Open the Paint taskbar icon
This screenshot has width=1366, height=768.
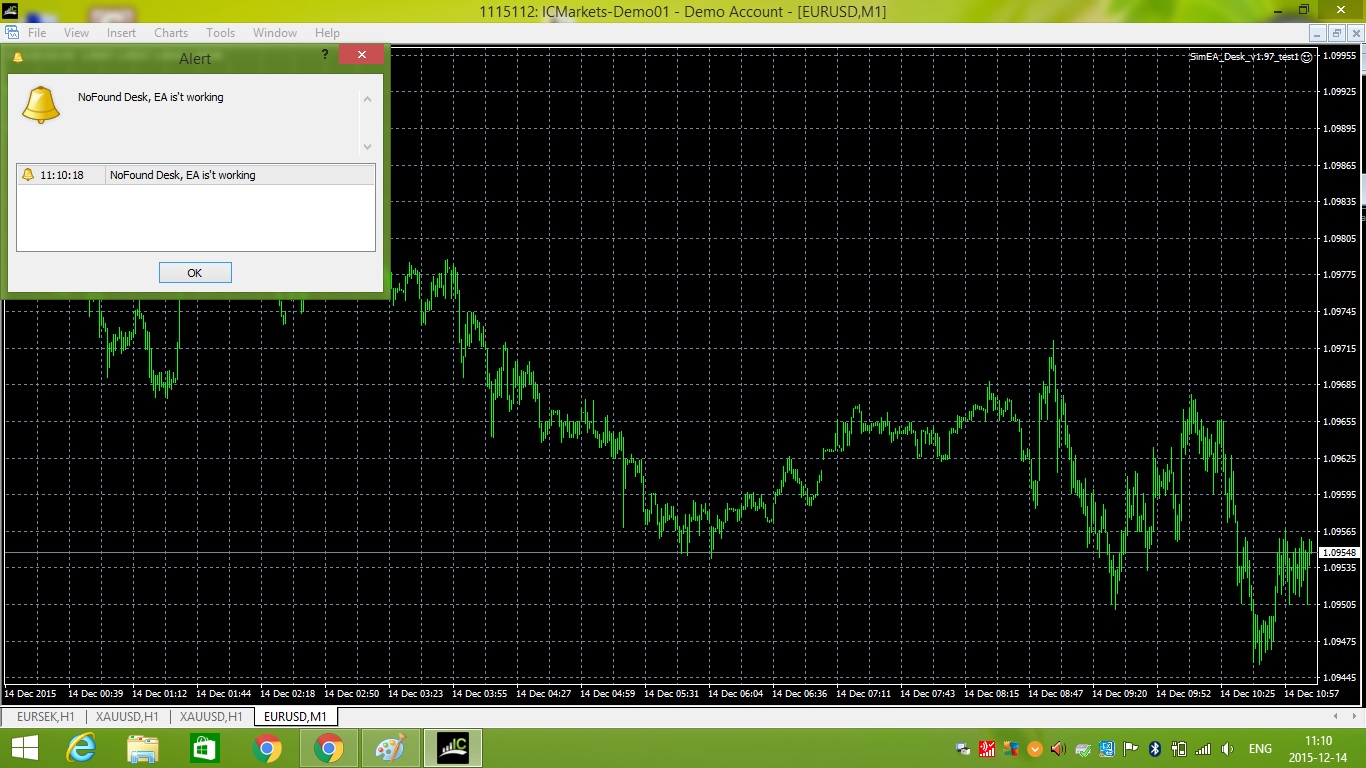pyautogui.click(x=391, y=748)
